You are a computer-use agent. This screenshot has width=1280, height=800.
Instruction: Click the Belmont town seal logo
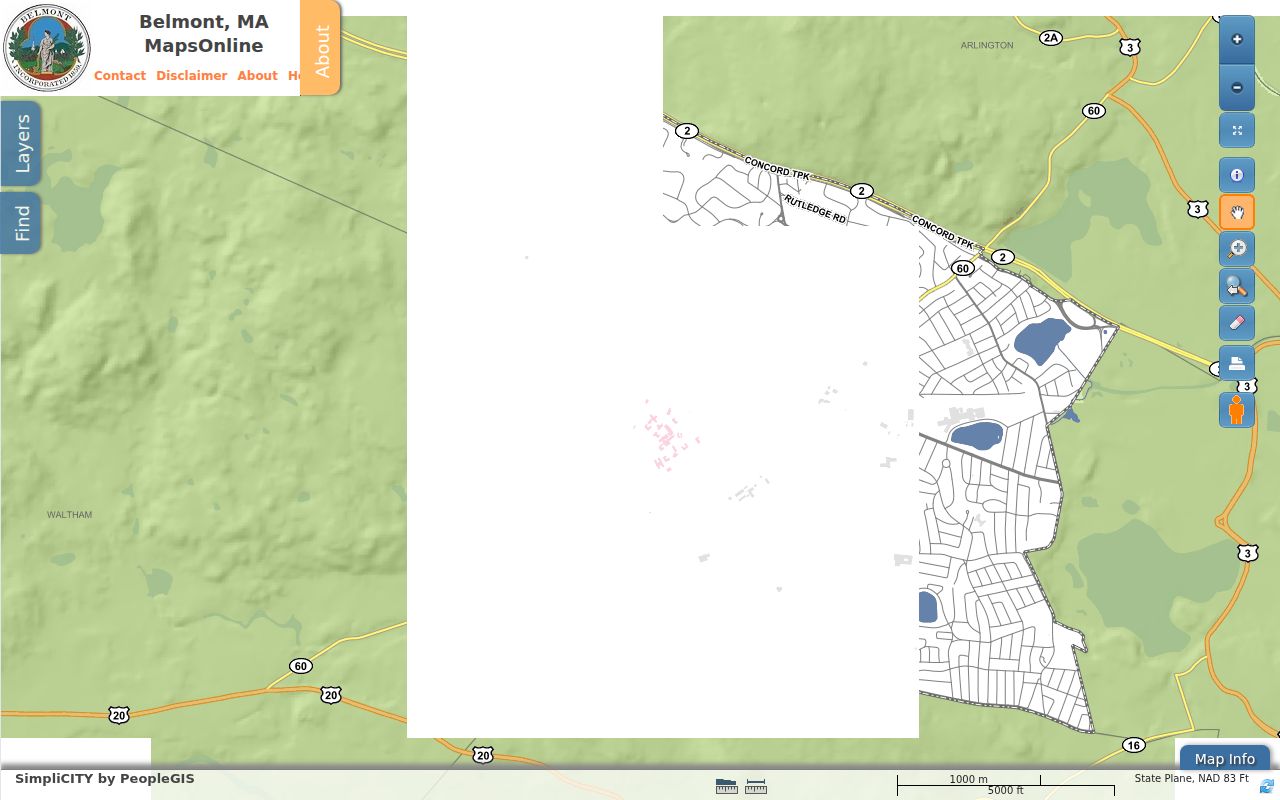tap(47, 47)
